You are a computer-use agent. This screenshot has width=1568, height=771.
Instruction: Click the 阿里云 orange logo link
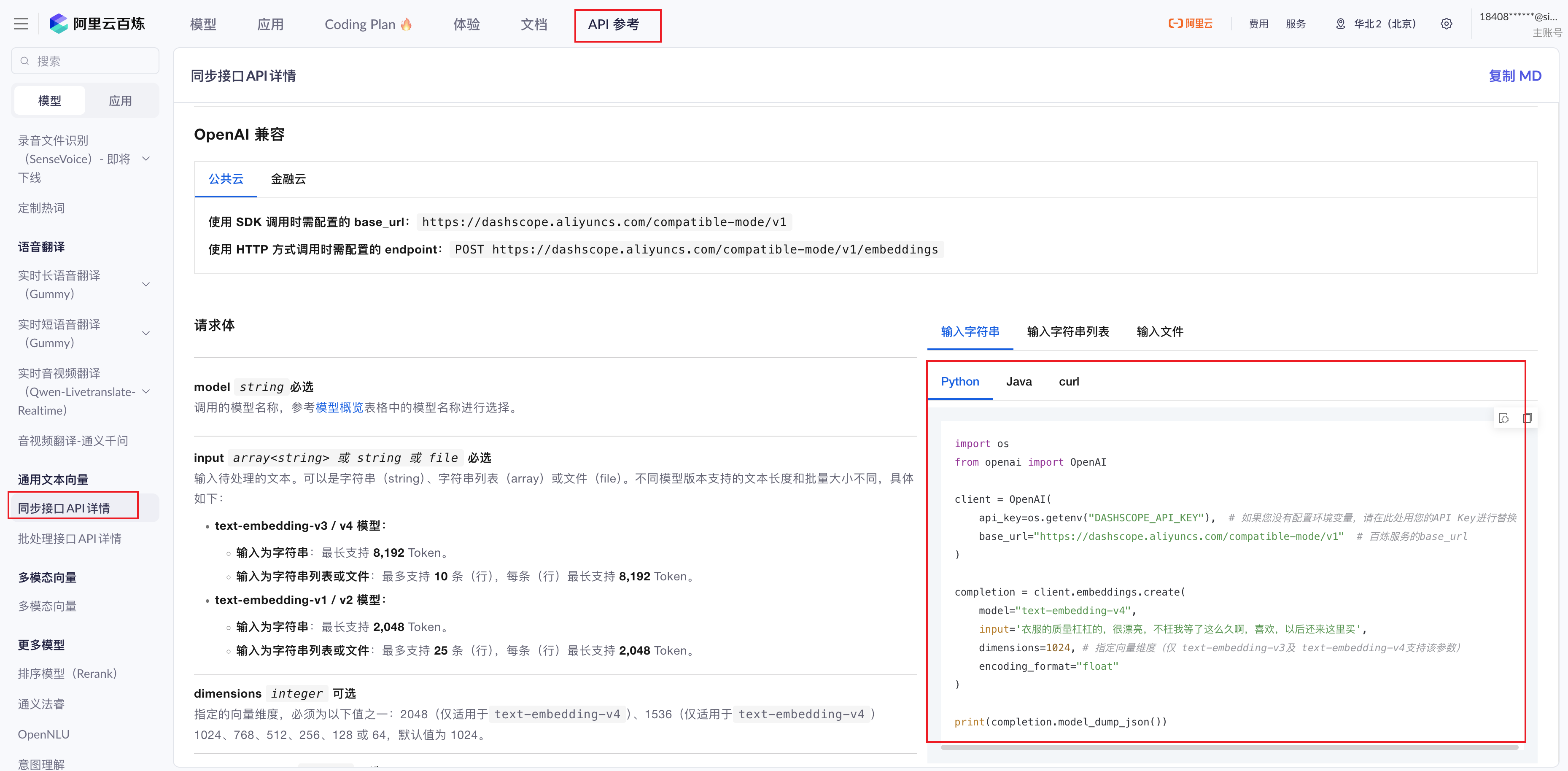click(x=1190, y=24)
